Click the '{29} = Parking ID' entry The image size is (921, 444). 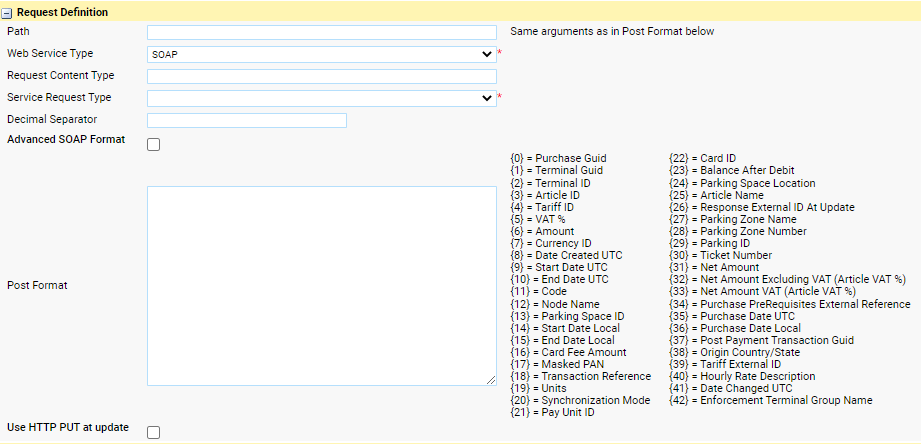point(710,243)
